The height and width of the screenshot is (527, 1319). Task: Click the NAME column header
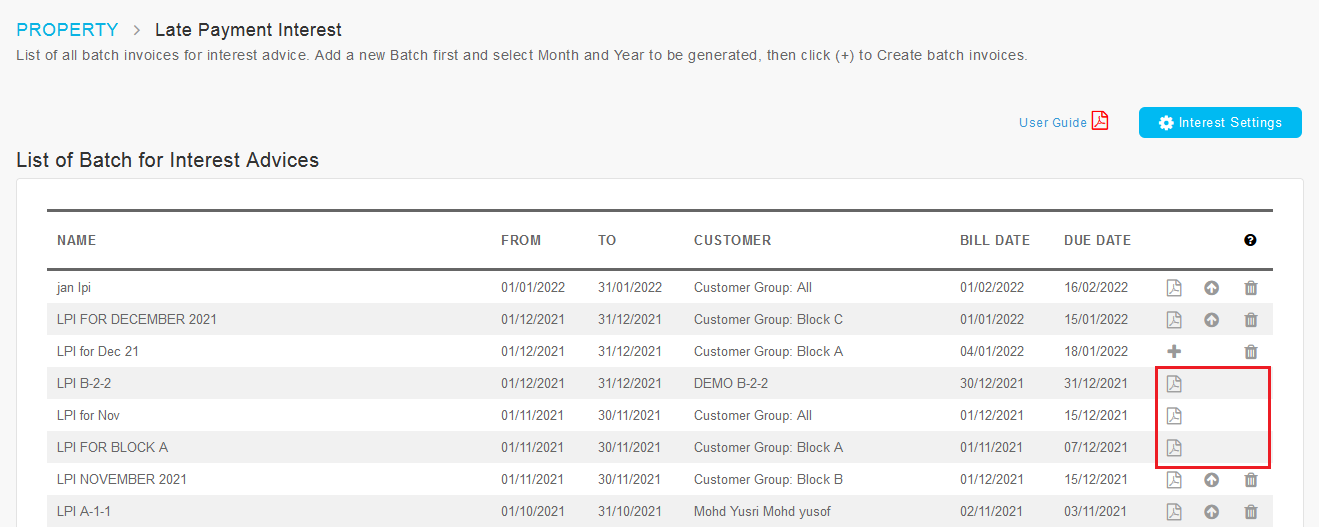76,240
